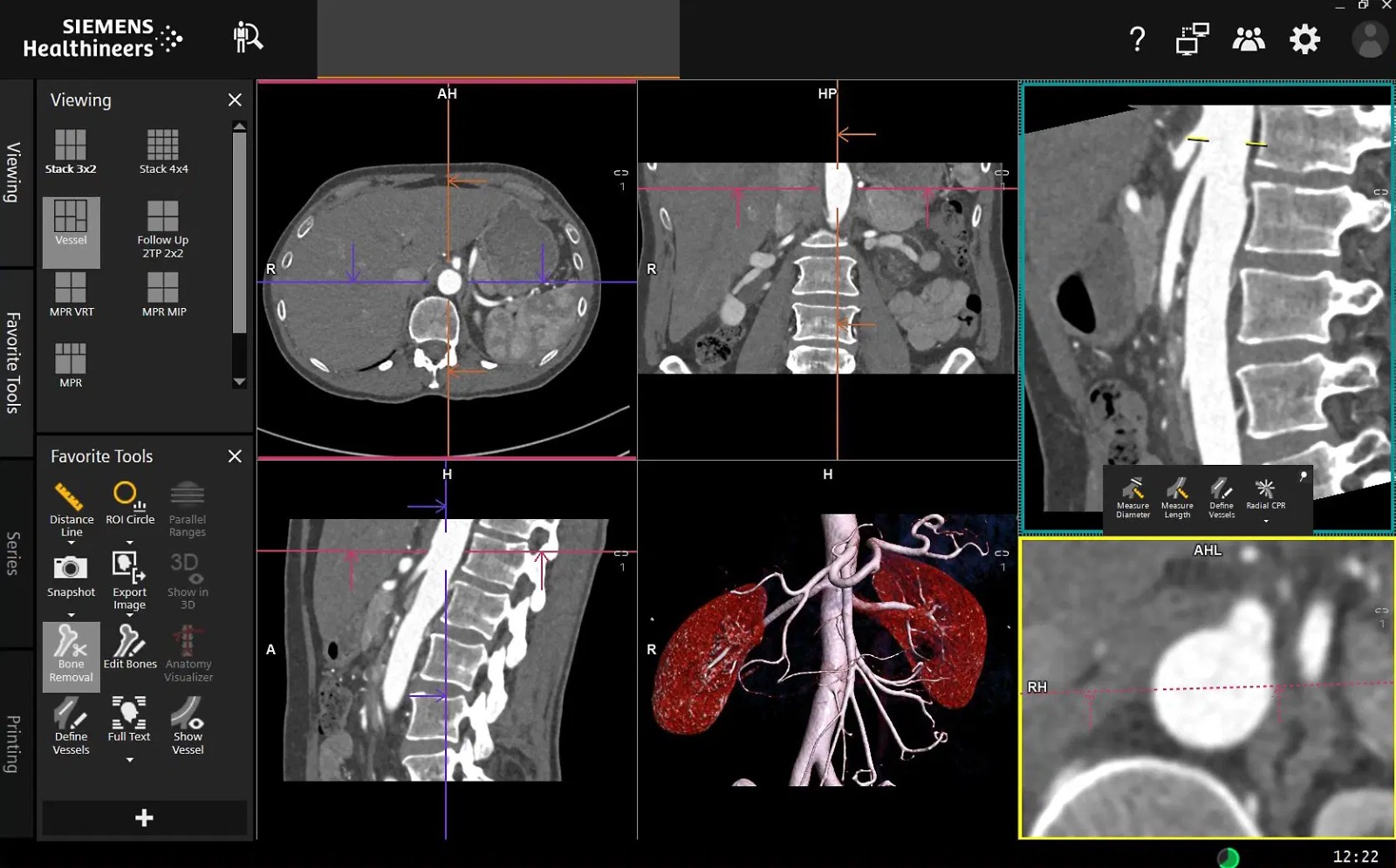Expand the ROI Circle dropdown arrow
The height and width of the screenshot is (868, 1396).
[x=130, y=543]
